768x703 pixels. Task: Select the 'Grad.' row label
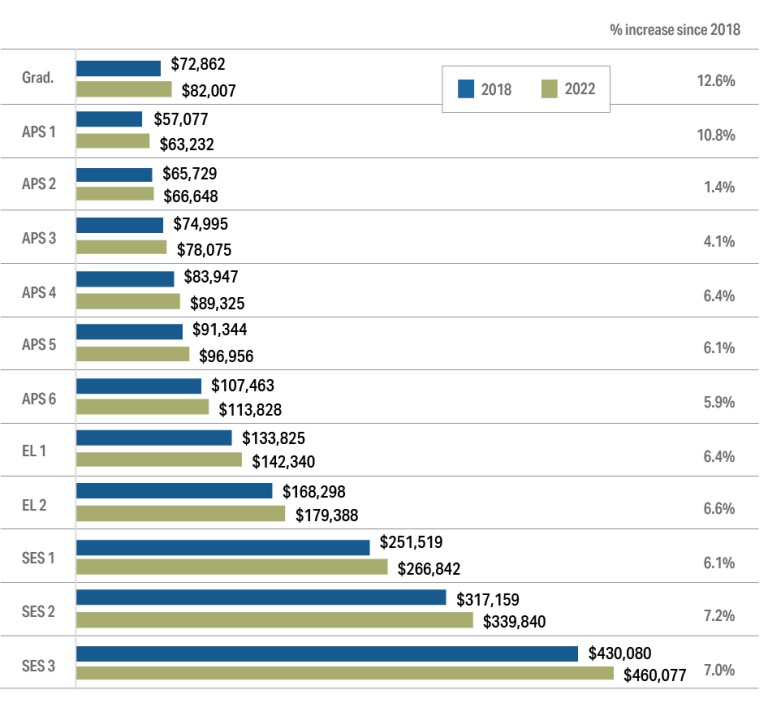[38, 77]
